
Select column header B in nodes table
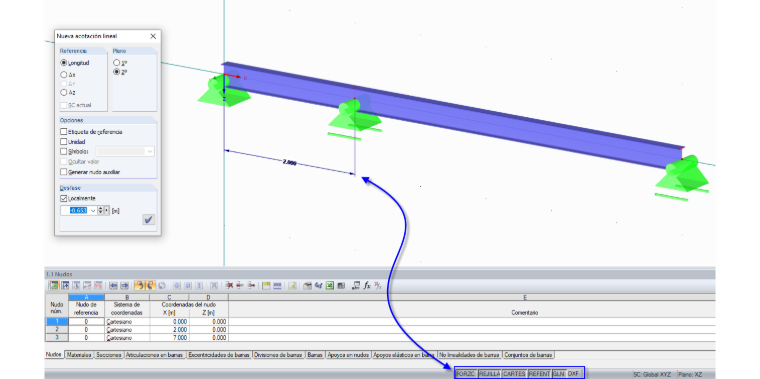[x=127, y=297]
